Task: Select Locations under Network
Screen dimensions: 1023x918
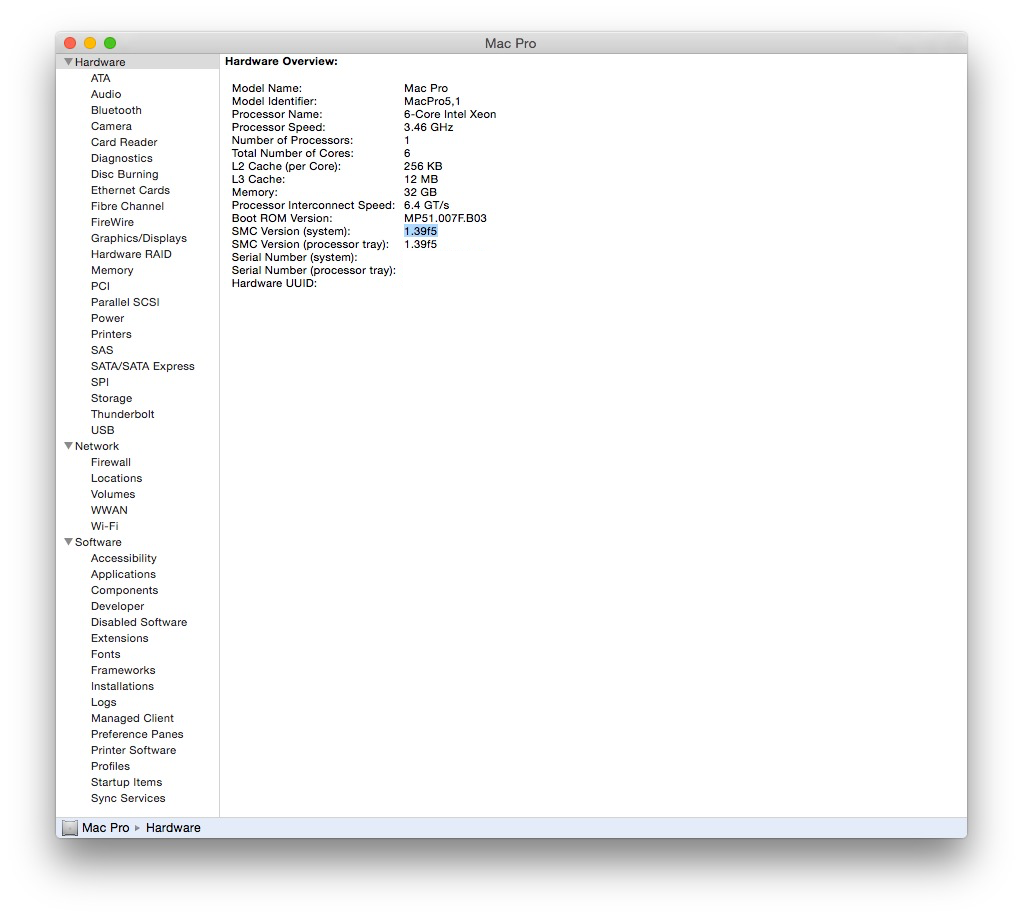Action: click(x=116, y=478)
